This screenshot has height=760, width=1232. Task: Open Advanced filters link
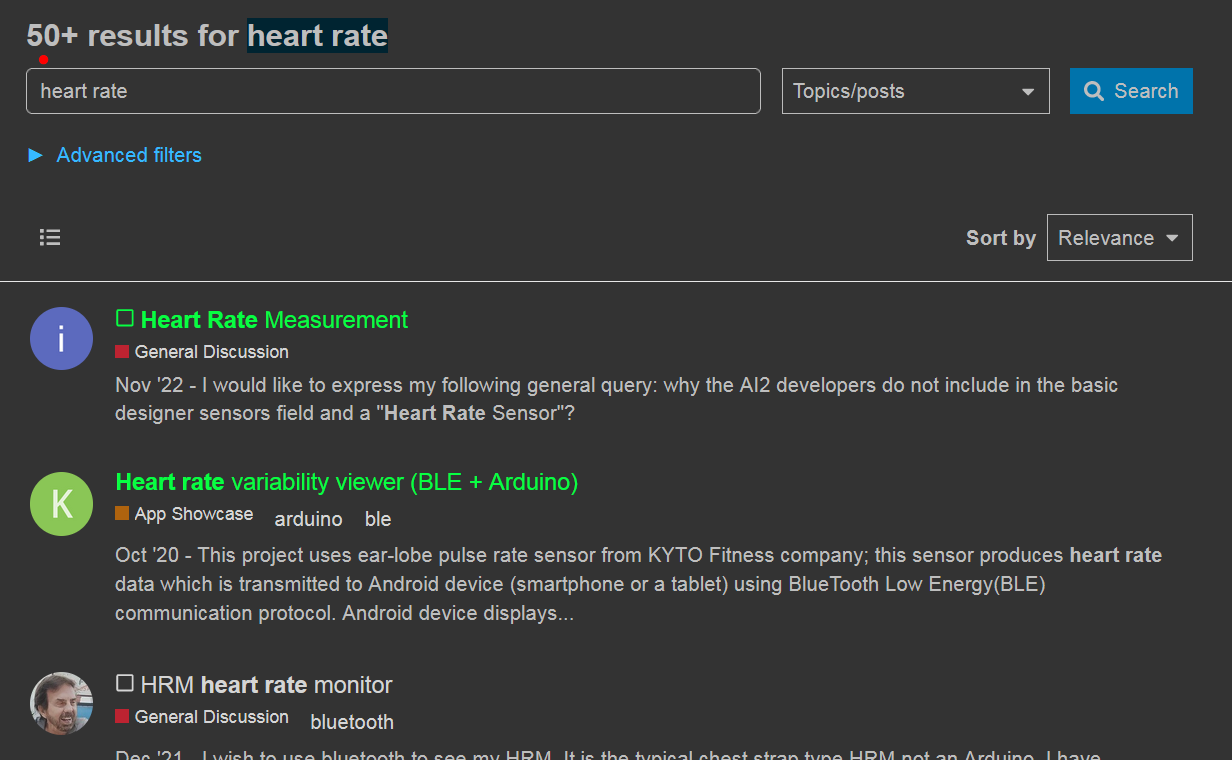129,155
